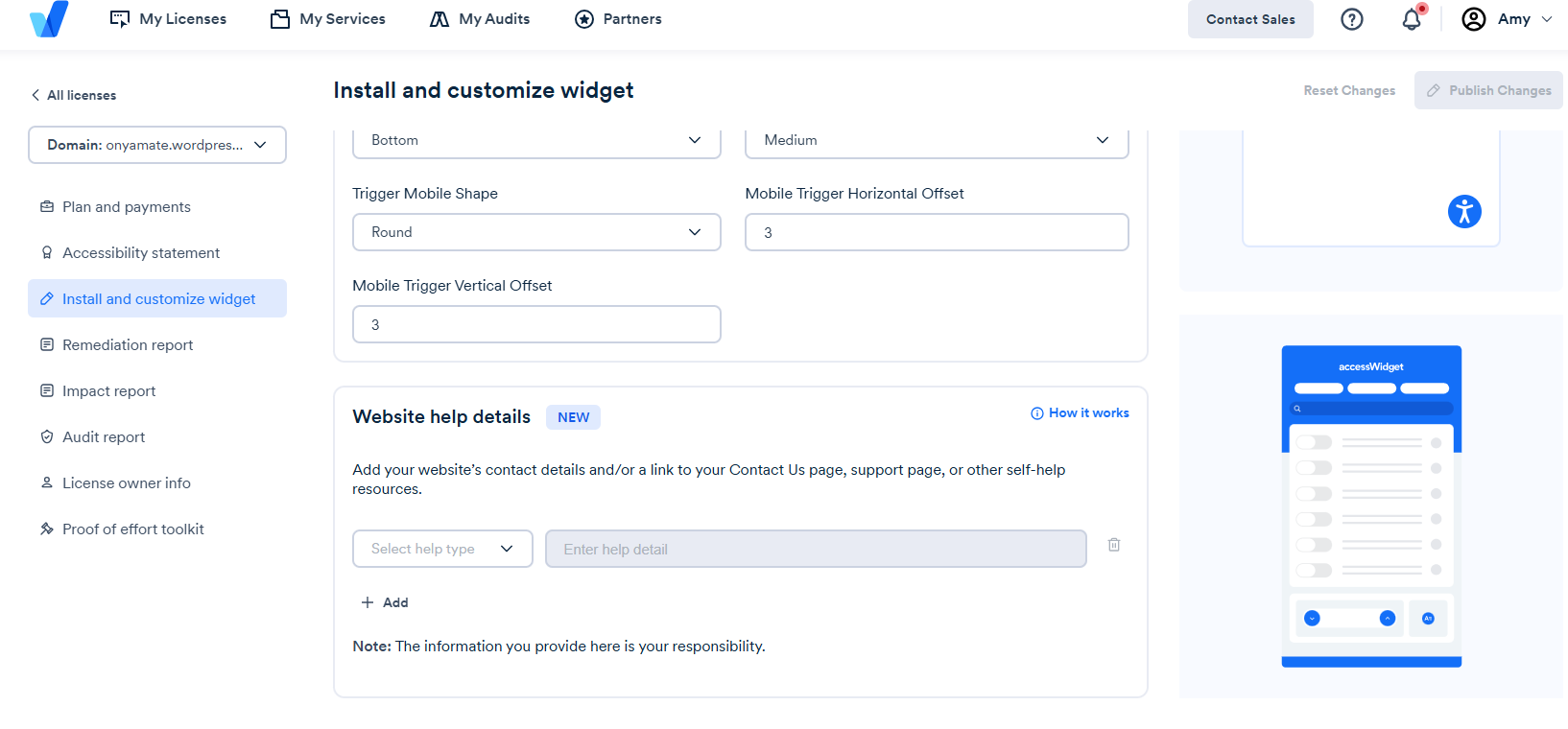
Task: Open the help question mark icon
Action: click(1351, 19)
